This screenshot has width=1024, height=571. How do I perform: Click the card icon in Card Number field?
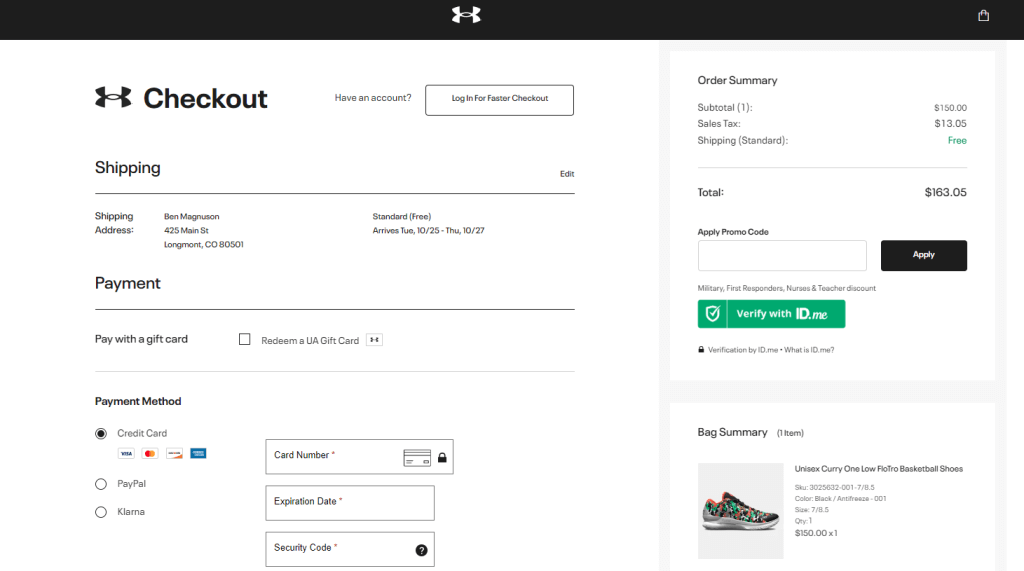[x=417, y=458]
